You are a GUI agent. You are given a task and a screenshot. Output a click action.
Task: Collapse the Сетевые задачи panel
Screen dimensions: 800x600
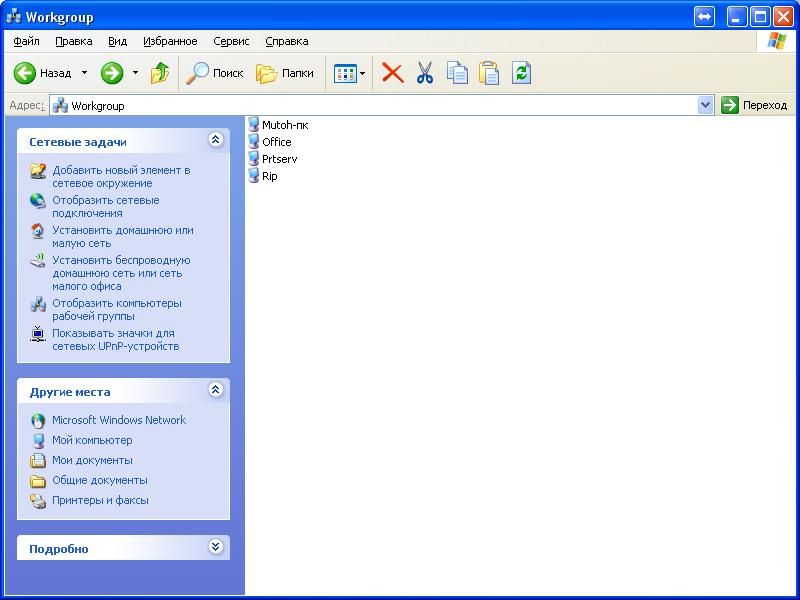tap(215, 141)
